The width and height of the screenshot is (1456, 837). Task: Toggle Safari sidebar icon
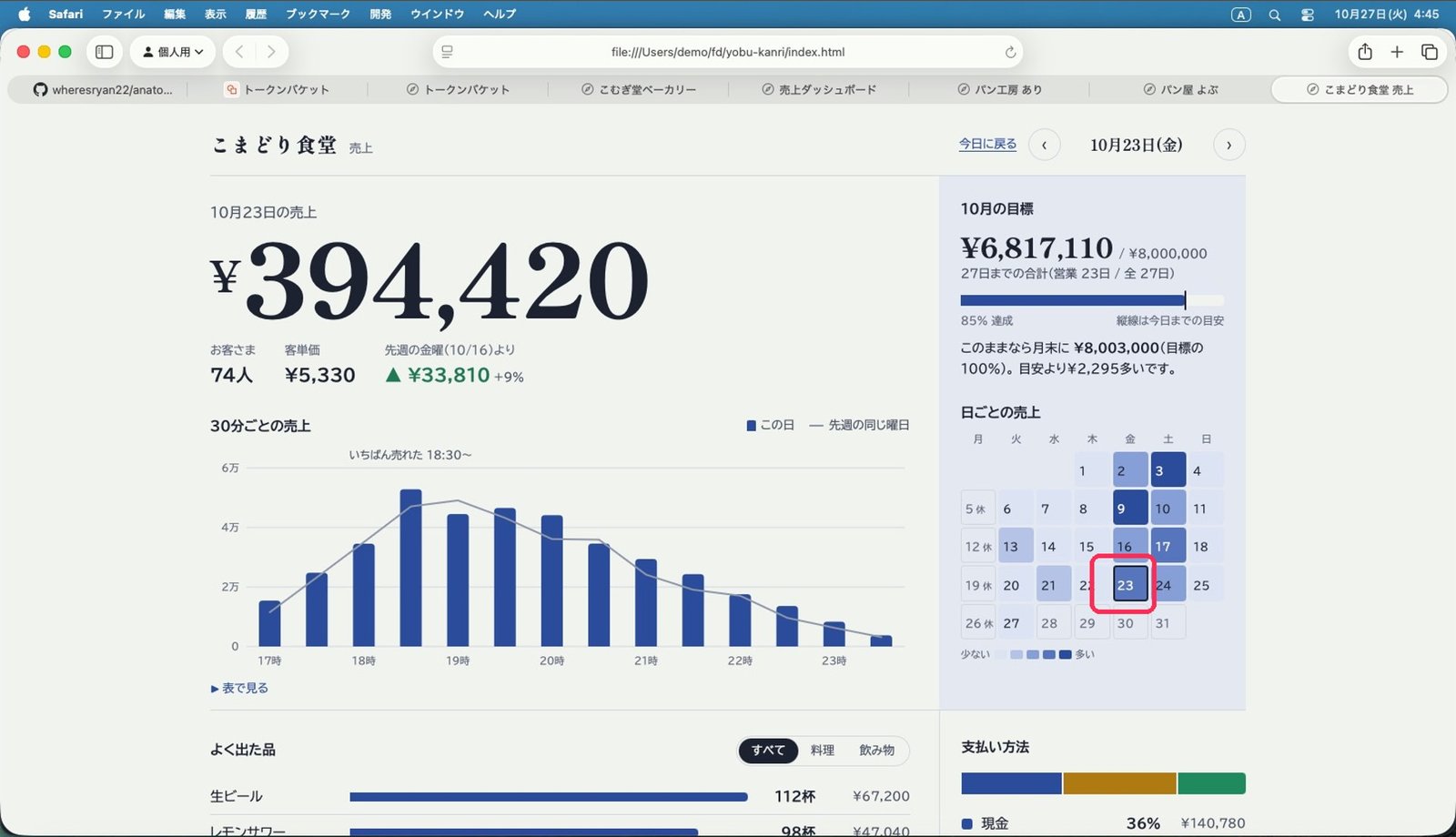(105, 52)
